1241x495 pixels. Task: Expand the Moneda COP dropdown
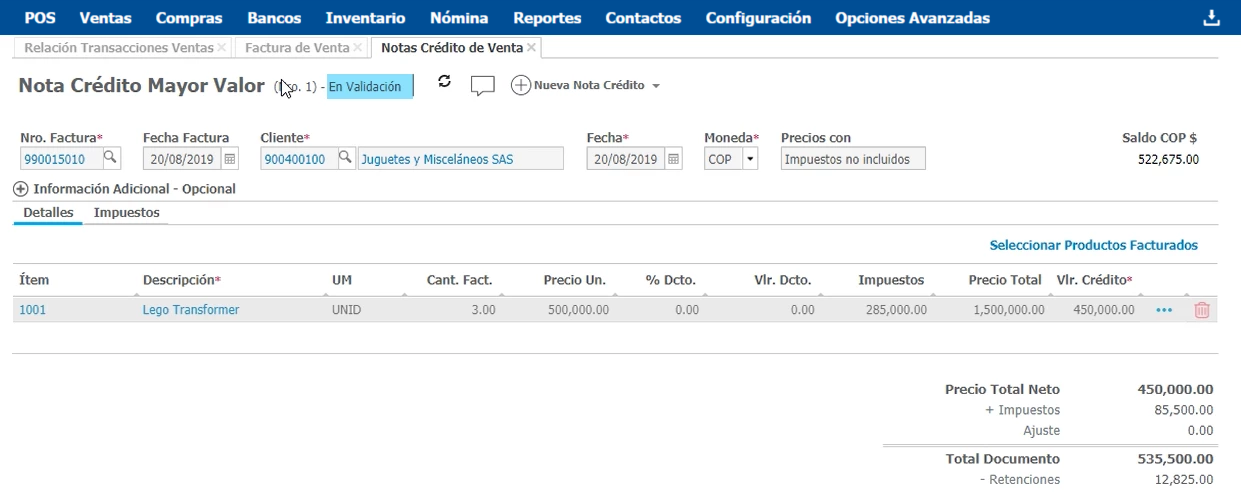750,159
